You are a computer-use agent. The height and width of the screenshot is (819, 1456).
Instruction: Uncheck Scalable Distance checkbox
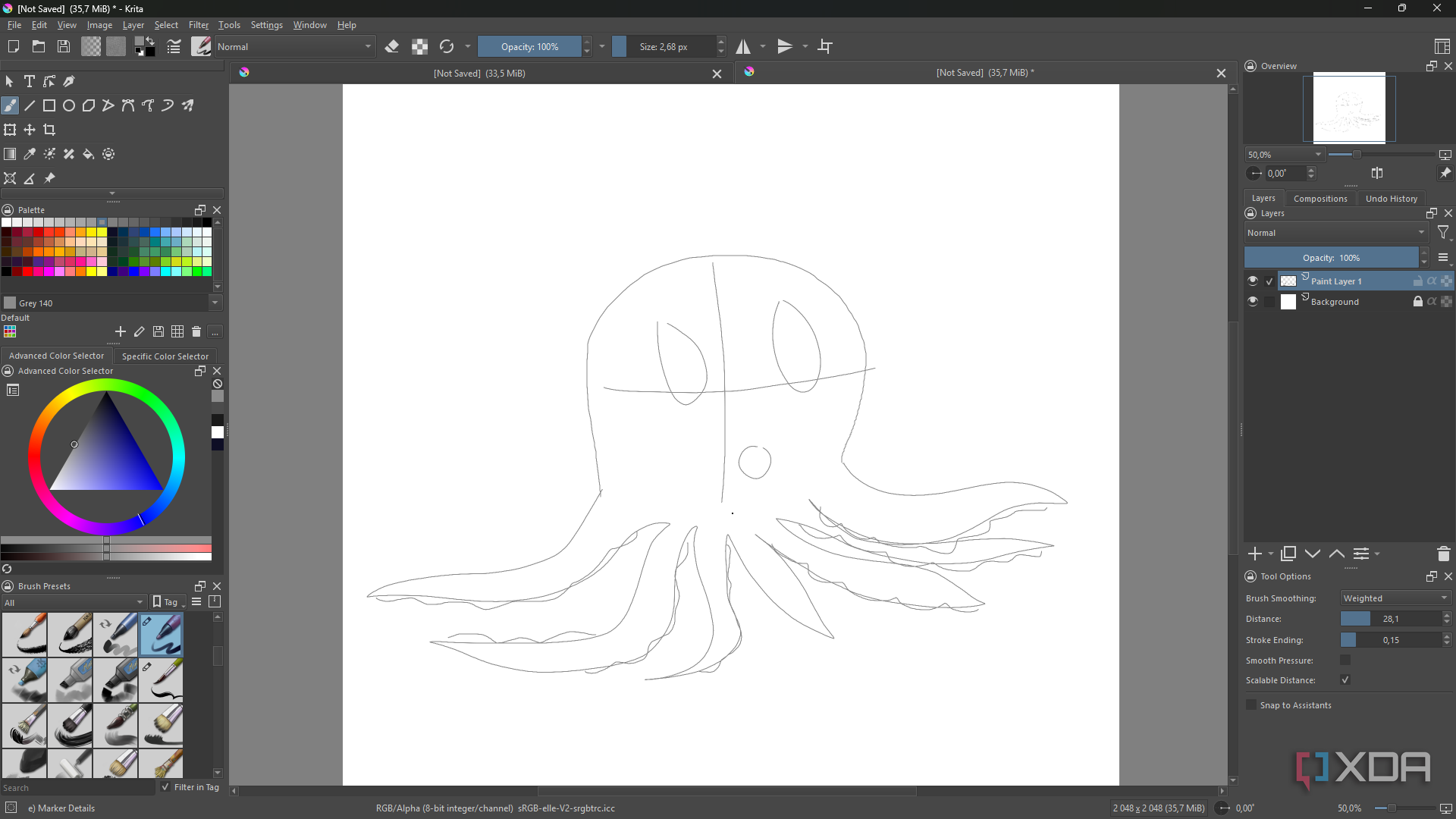(x=1345, y=680)
